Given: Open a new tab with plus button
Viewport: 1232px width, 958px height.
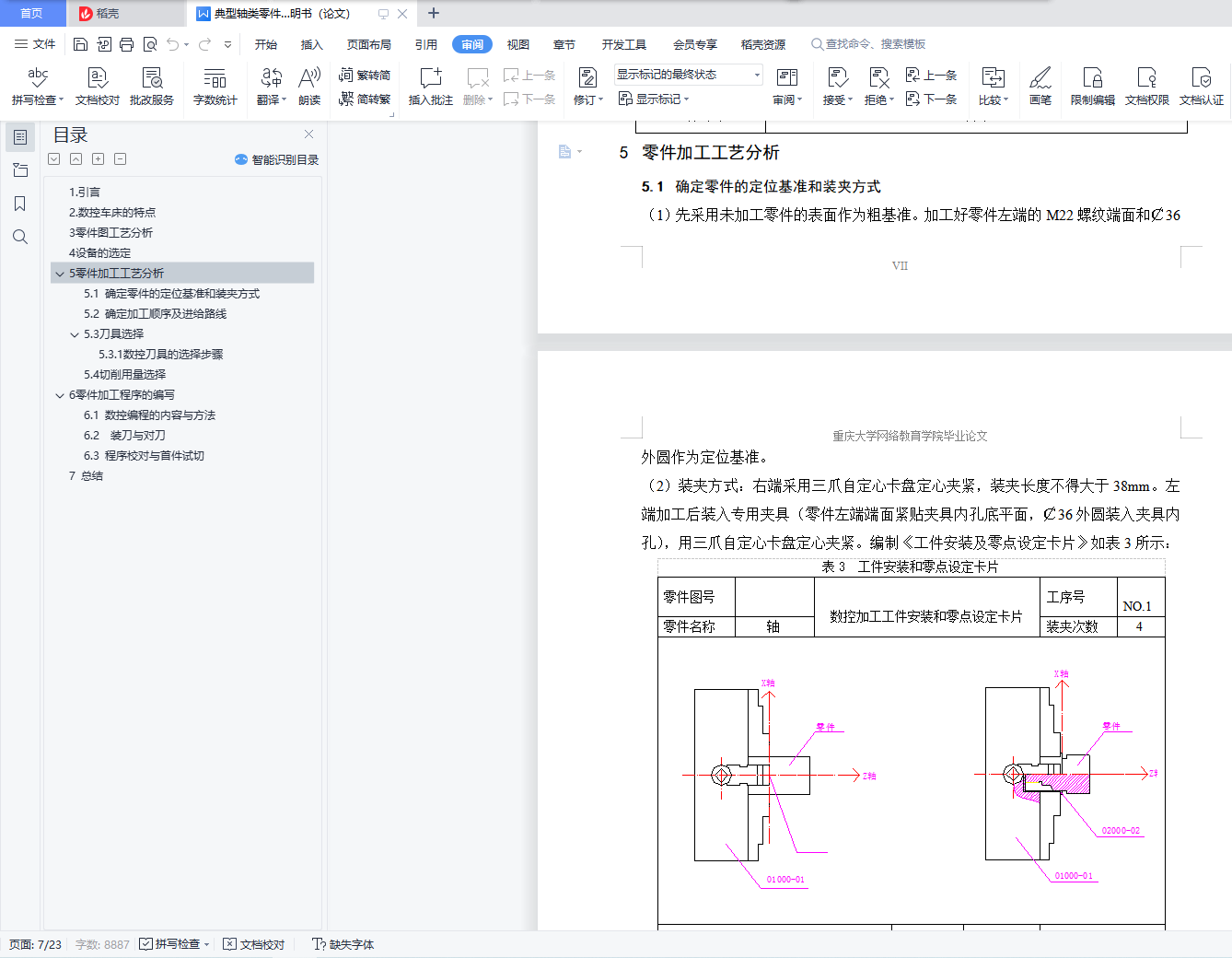Looking at the screenshot, I should [434, 13].
